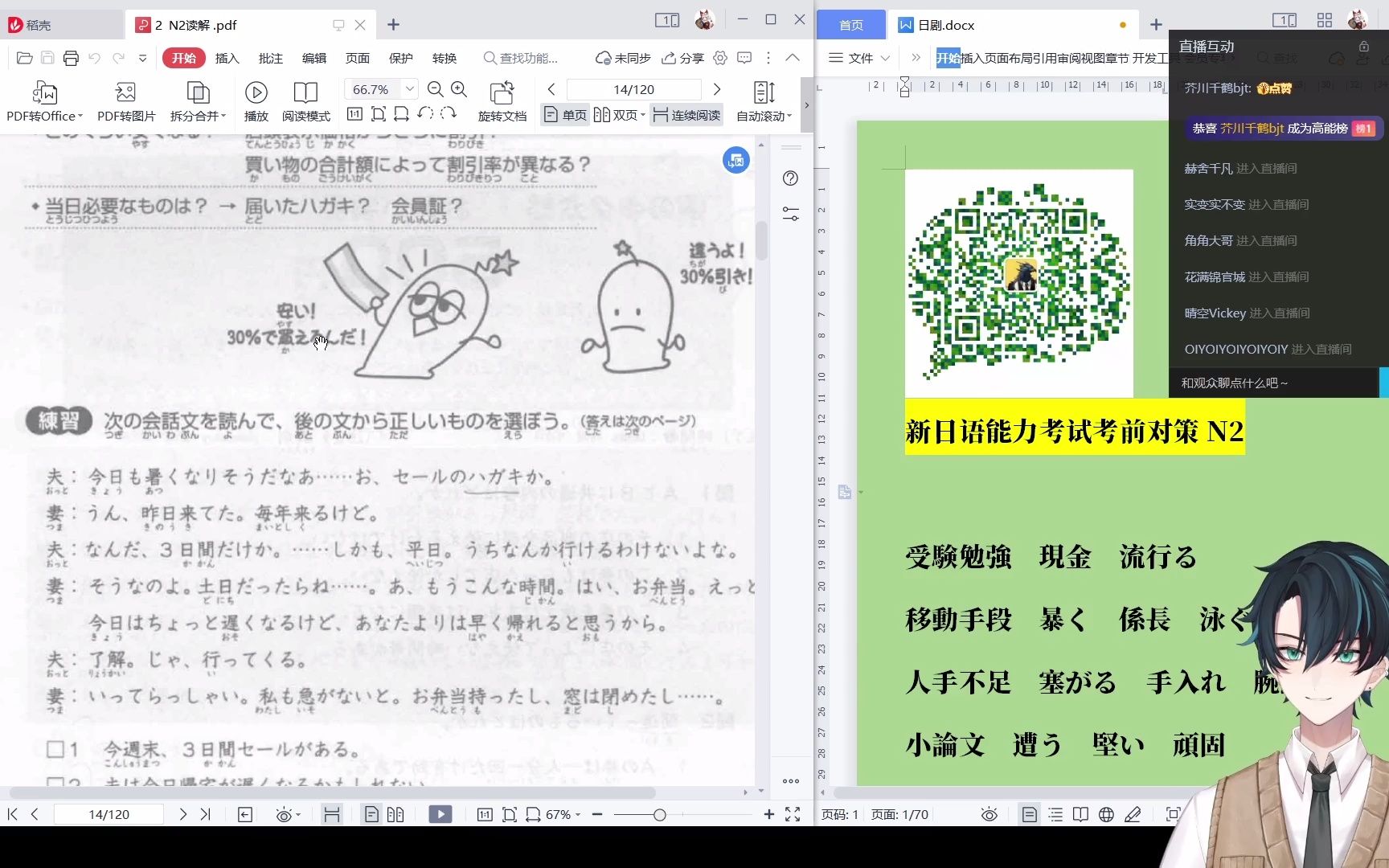Click the lock icon in 直播互动 panel

click(x=1364, y=47)
